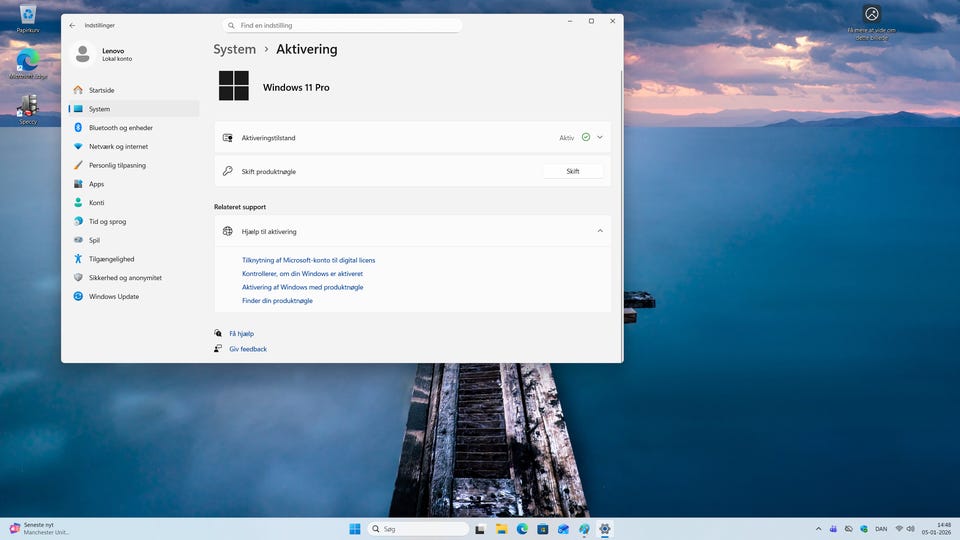The width and height of the screenshot is (960, 540).
Task: Show hidden system tray icons
Action: [x=819, y=528]
